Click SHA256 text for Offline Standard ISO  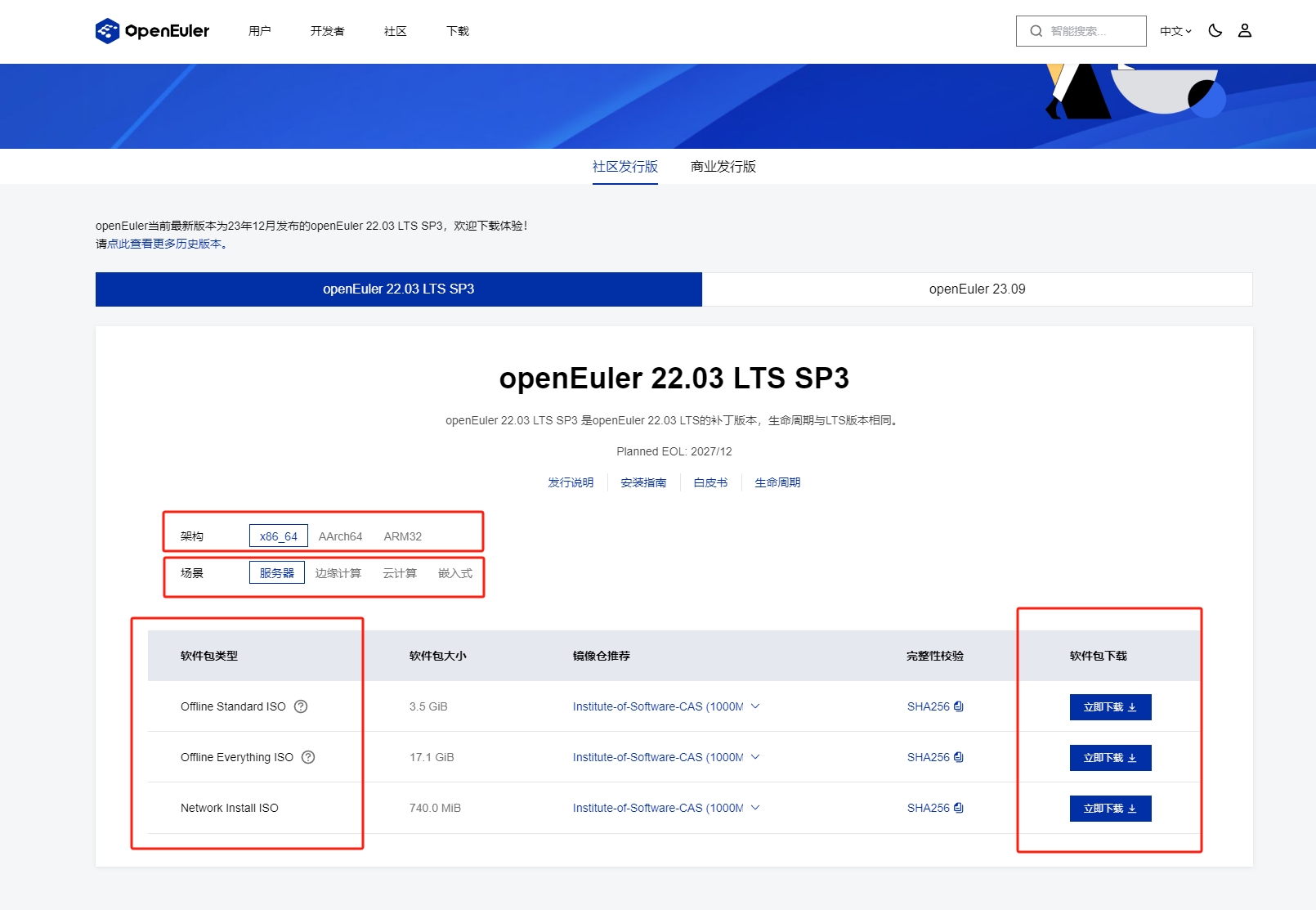coord(929,706)
